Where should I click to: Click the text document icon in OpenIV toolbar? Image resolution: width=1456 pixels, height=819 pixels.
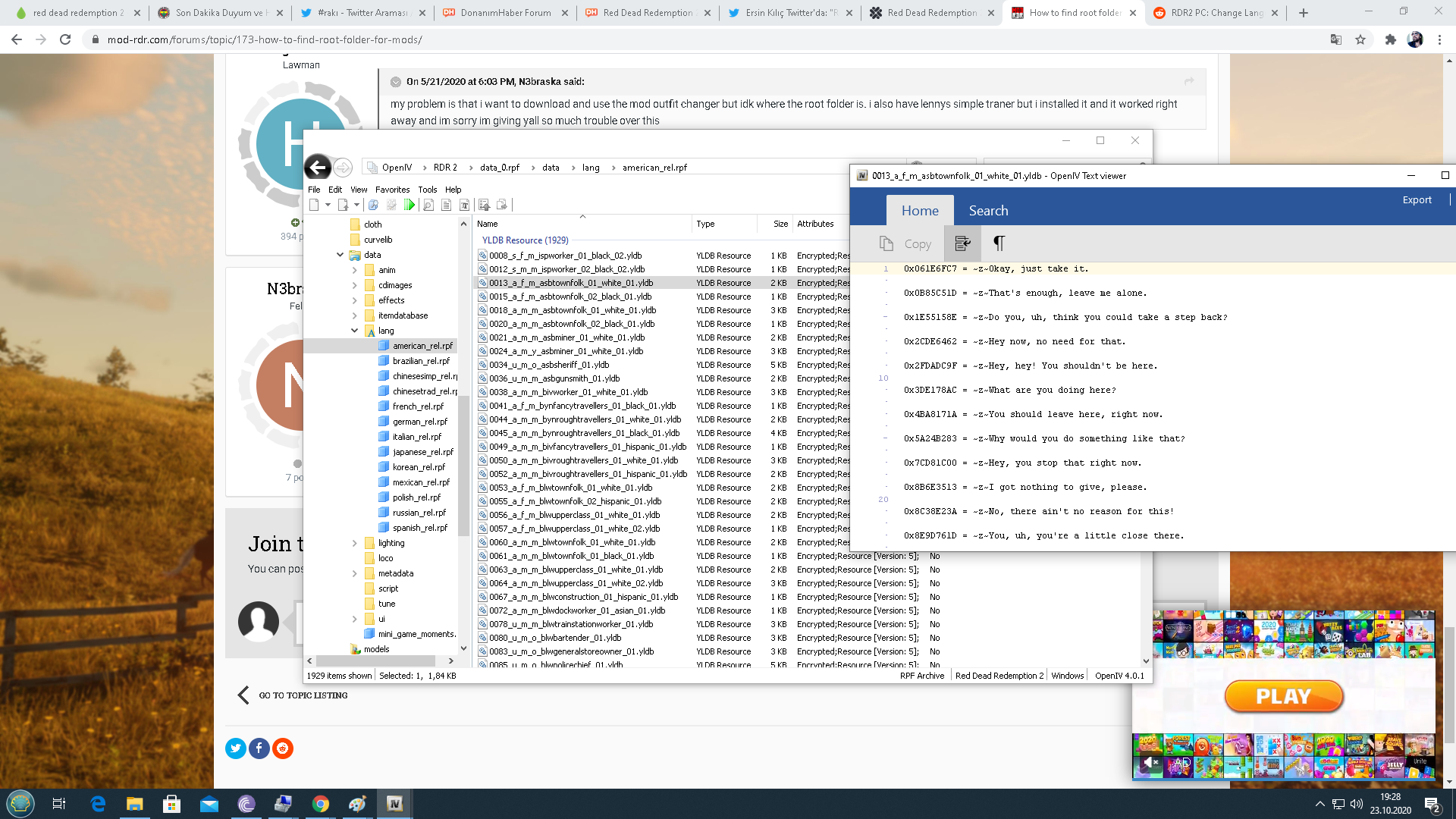coord(447,205)
